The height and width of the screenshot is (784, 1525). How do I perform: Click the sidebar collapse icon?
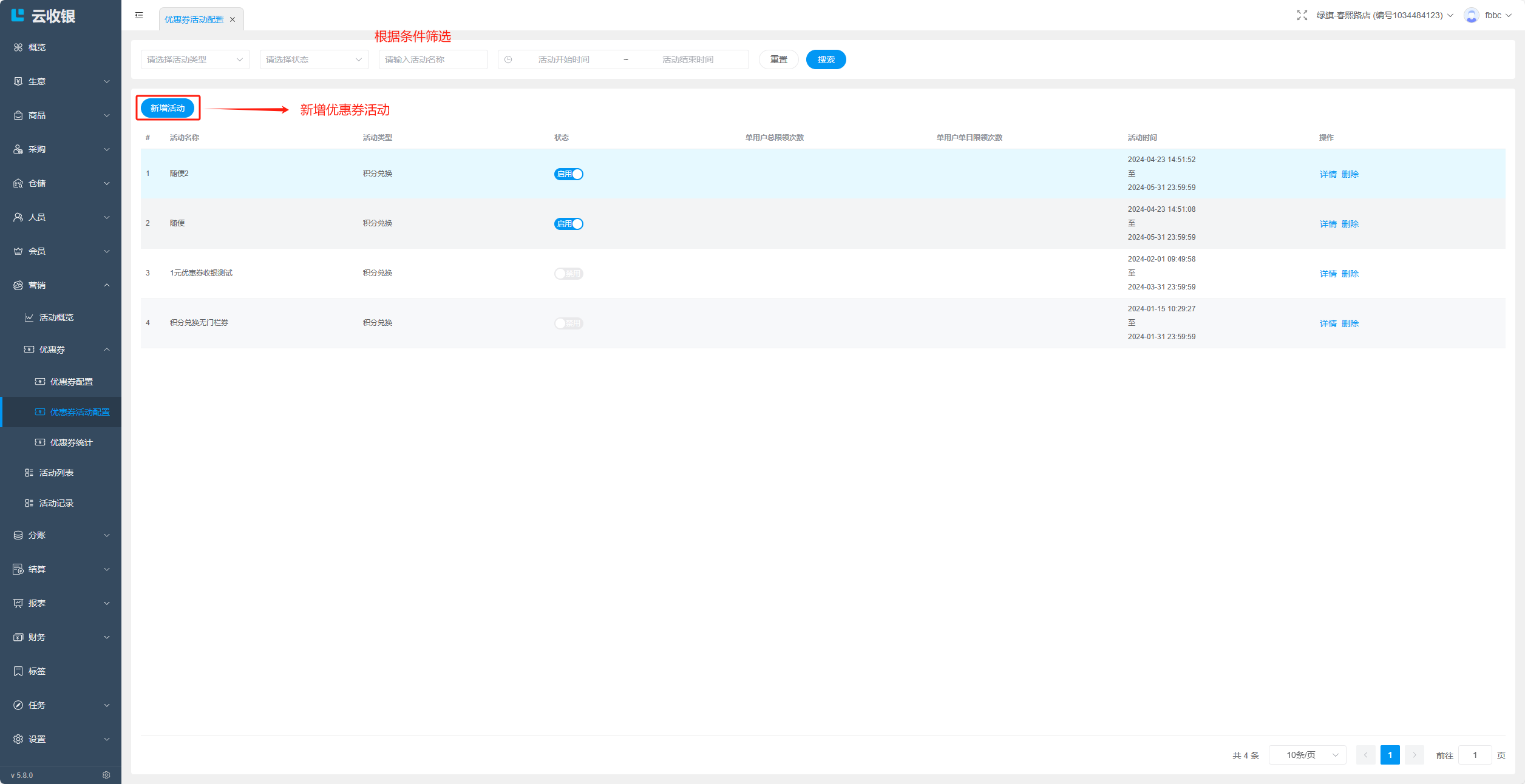tap(139, 15)
